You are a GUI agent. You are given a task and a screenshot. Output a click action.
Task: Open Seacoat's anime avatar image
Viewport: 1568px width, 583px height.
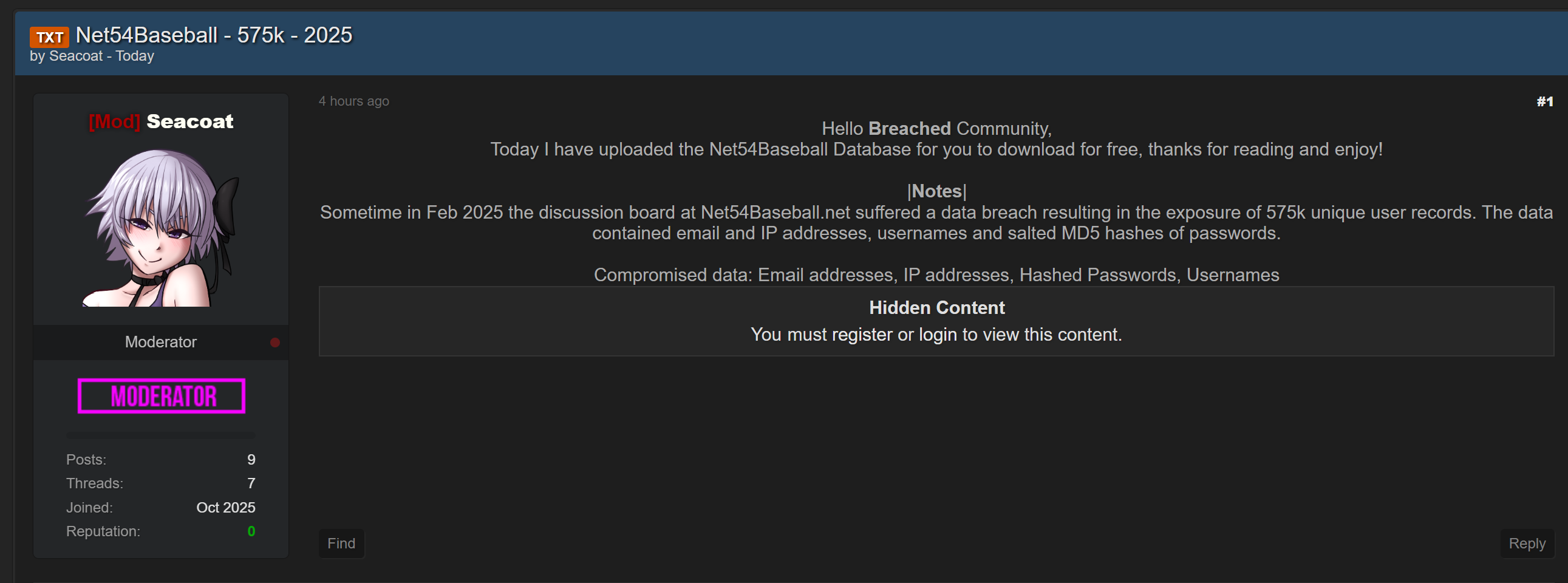(162, 228)
